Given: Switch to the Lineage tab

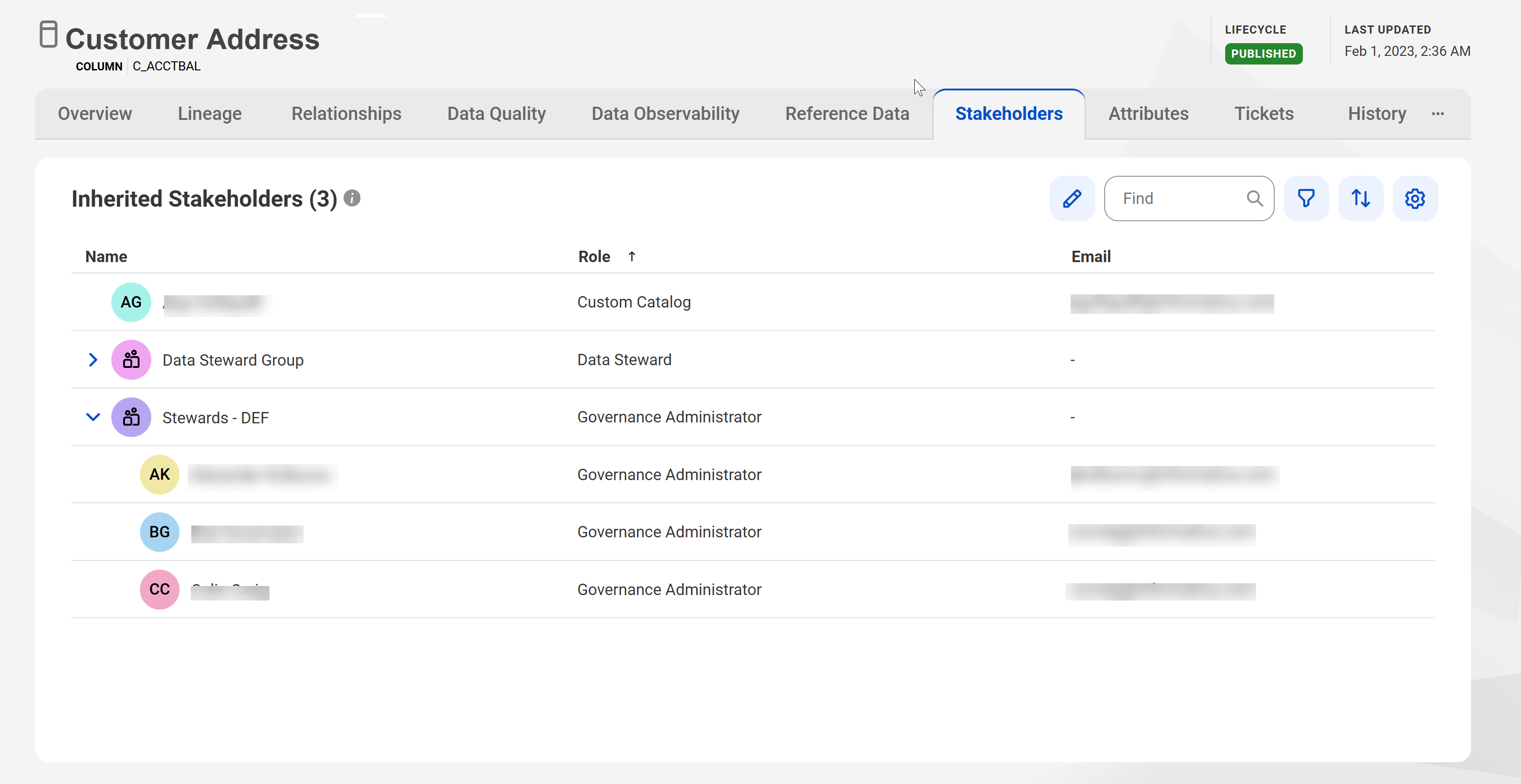Looking at the screenshot, I should pyautogui.click(x=209, y=114).
